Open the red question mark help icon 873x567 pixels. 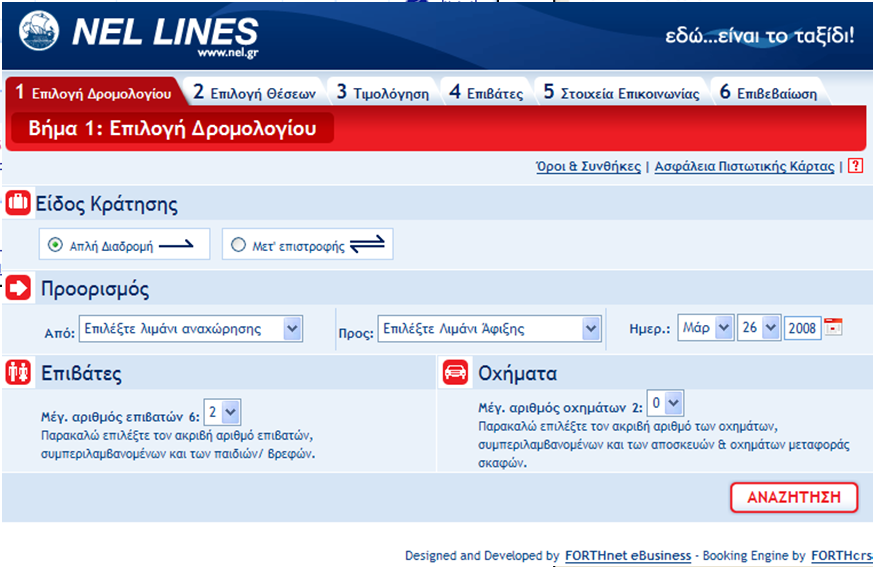coord(855,165)
